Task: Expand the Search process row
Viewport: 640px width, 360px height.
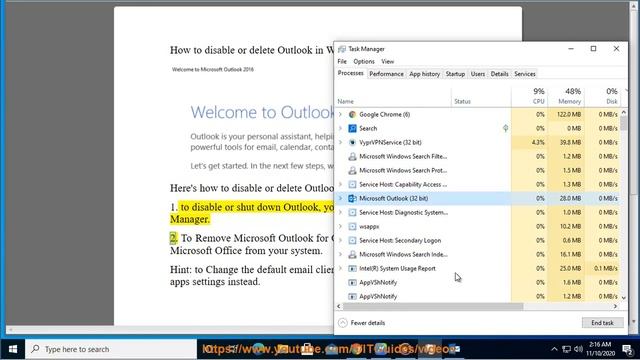Action: click(x=340, y=128)
